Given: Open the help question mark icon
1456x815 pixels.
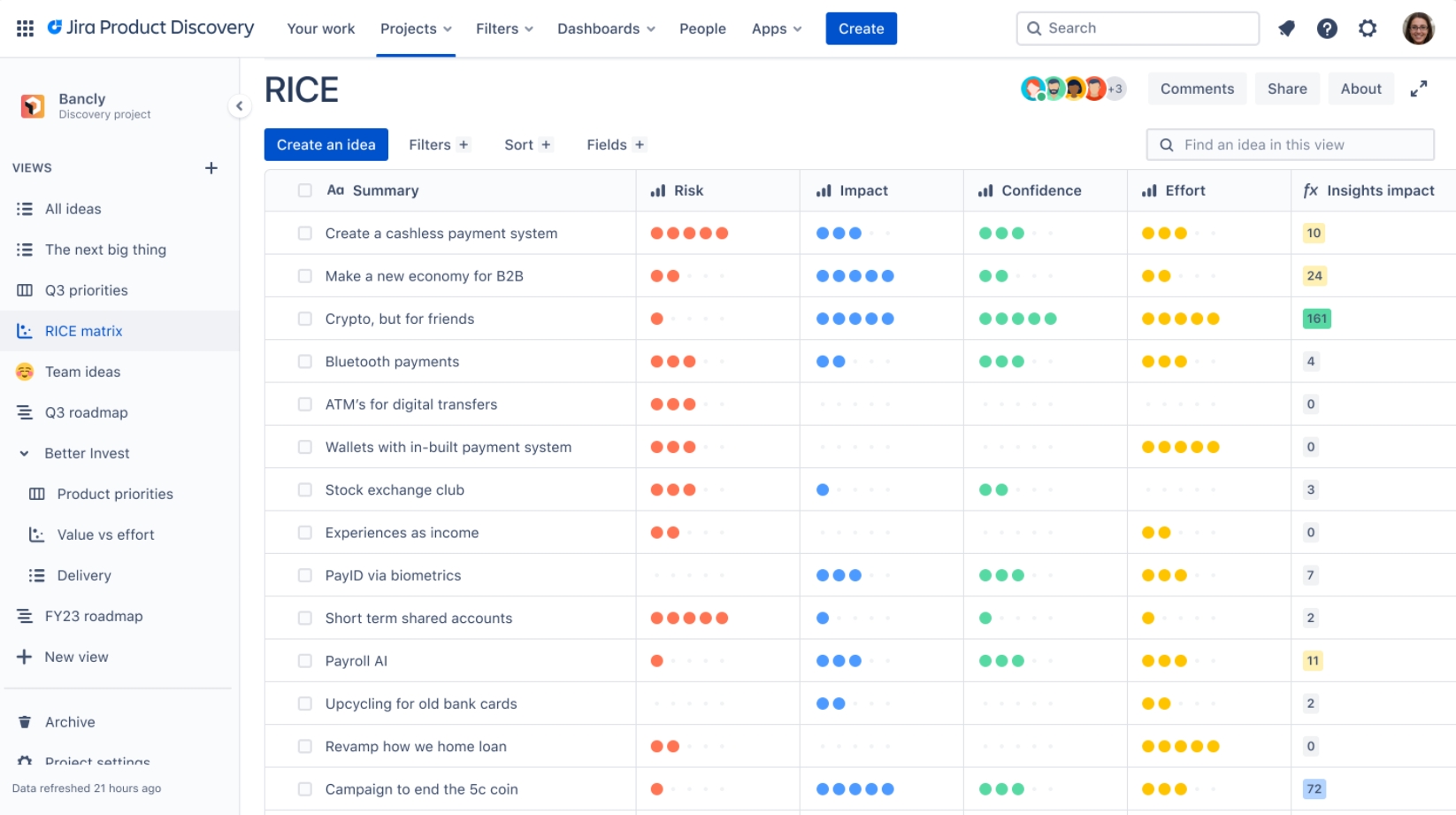Looking at the screenshot, I should pyautogui.click(x=1327, y=27).
